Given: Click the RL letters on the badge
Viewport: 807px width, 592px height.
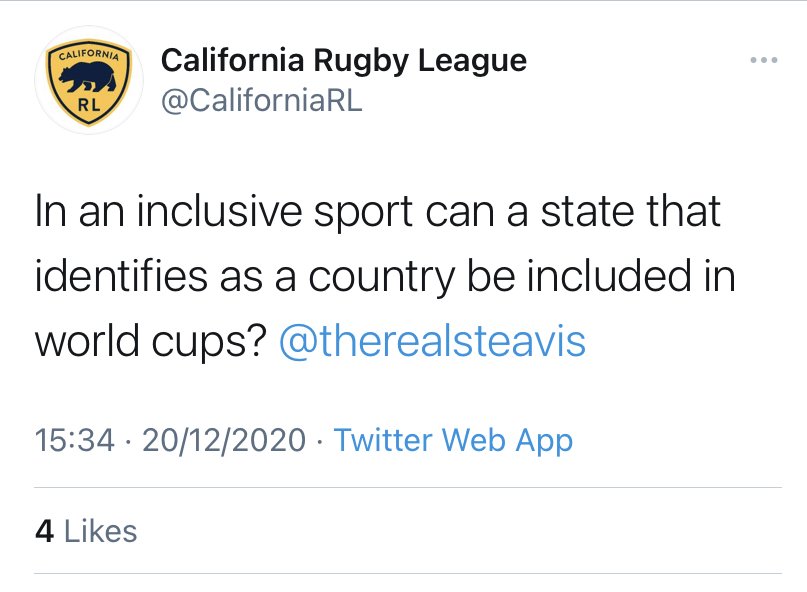Looking at the screenshot, I should pyautogui.click(x=89, y=106).
